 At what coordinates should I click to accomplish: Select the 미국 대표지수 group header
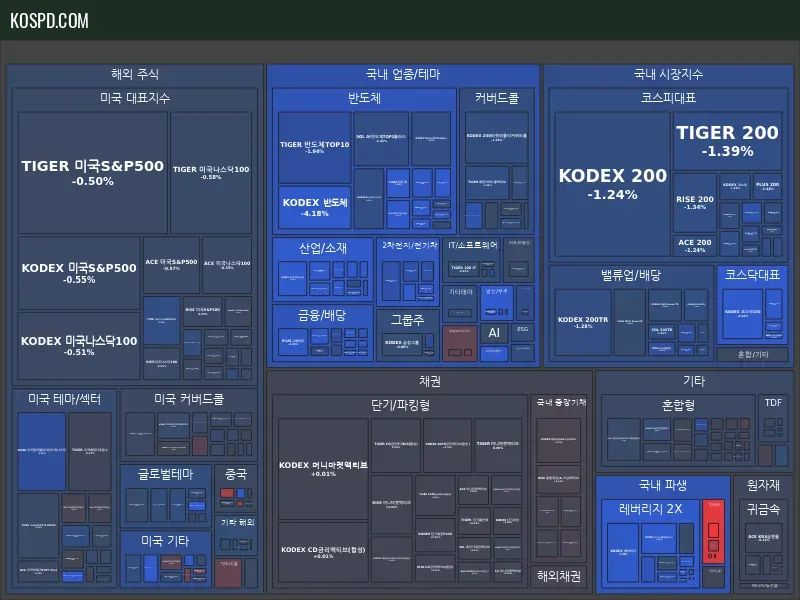[x=135, y=98]
